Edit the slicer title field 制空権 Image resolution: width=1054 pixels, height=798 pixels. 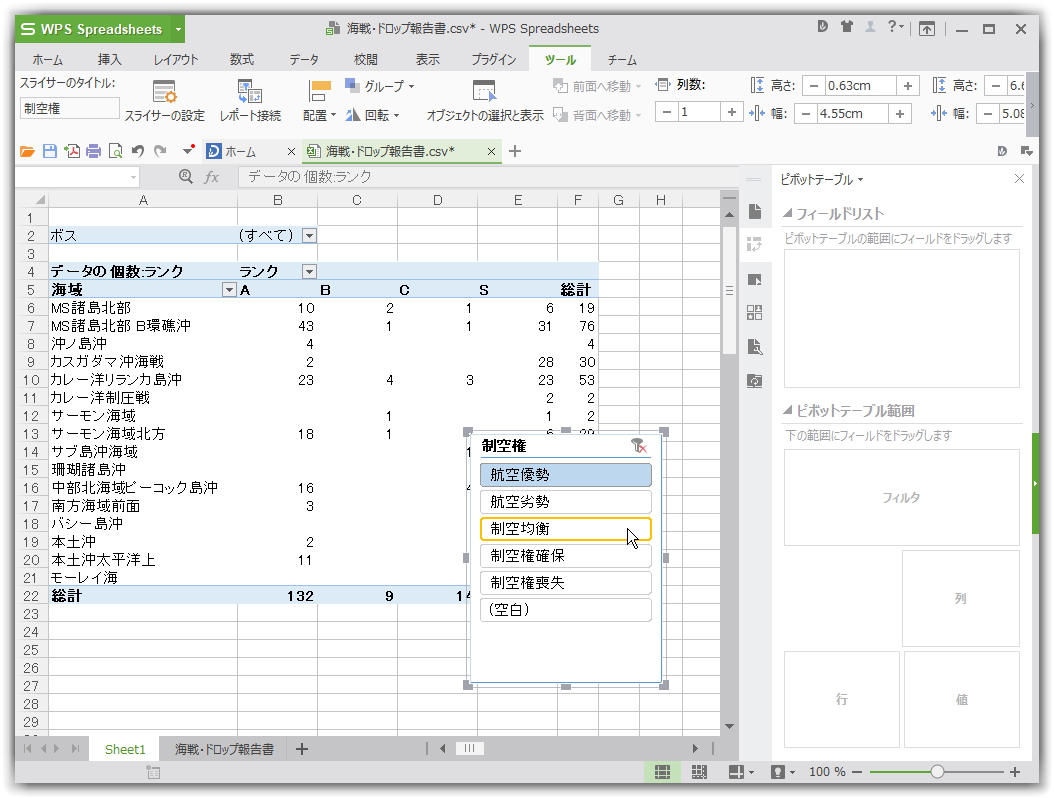(69, 108)
